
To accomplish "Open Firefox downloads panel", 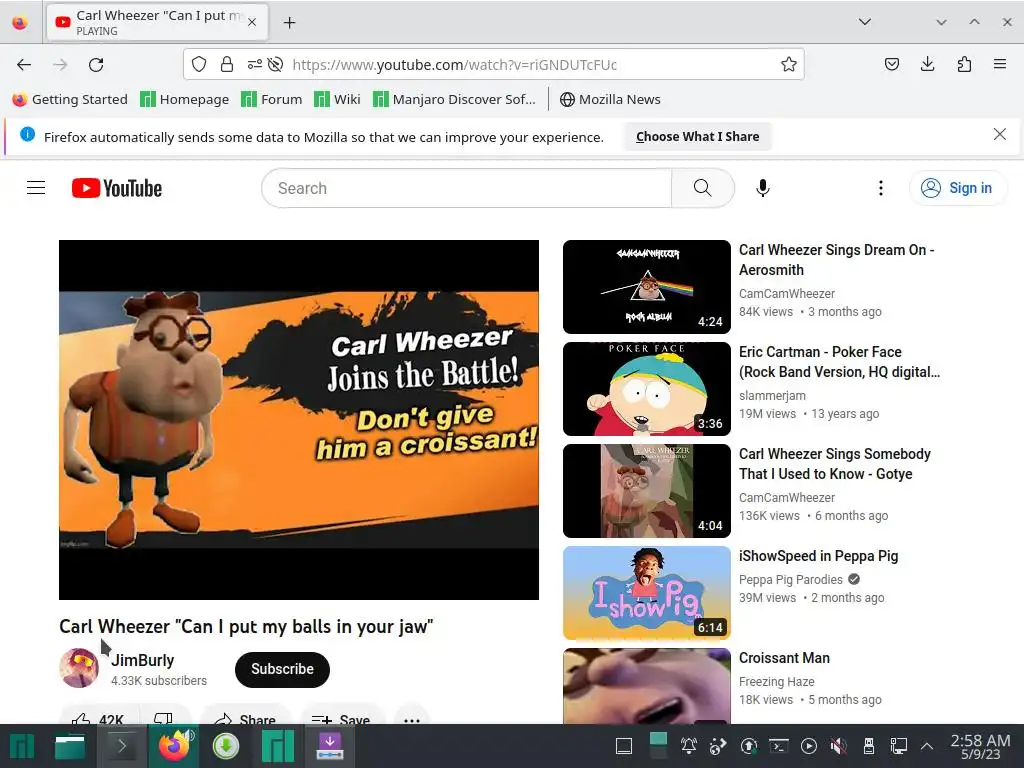I will point(927,64).
